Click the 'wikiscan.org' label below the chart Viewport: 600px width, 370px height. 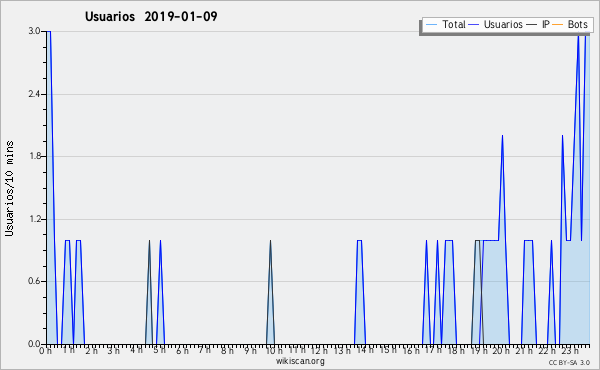[300, 361]
